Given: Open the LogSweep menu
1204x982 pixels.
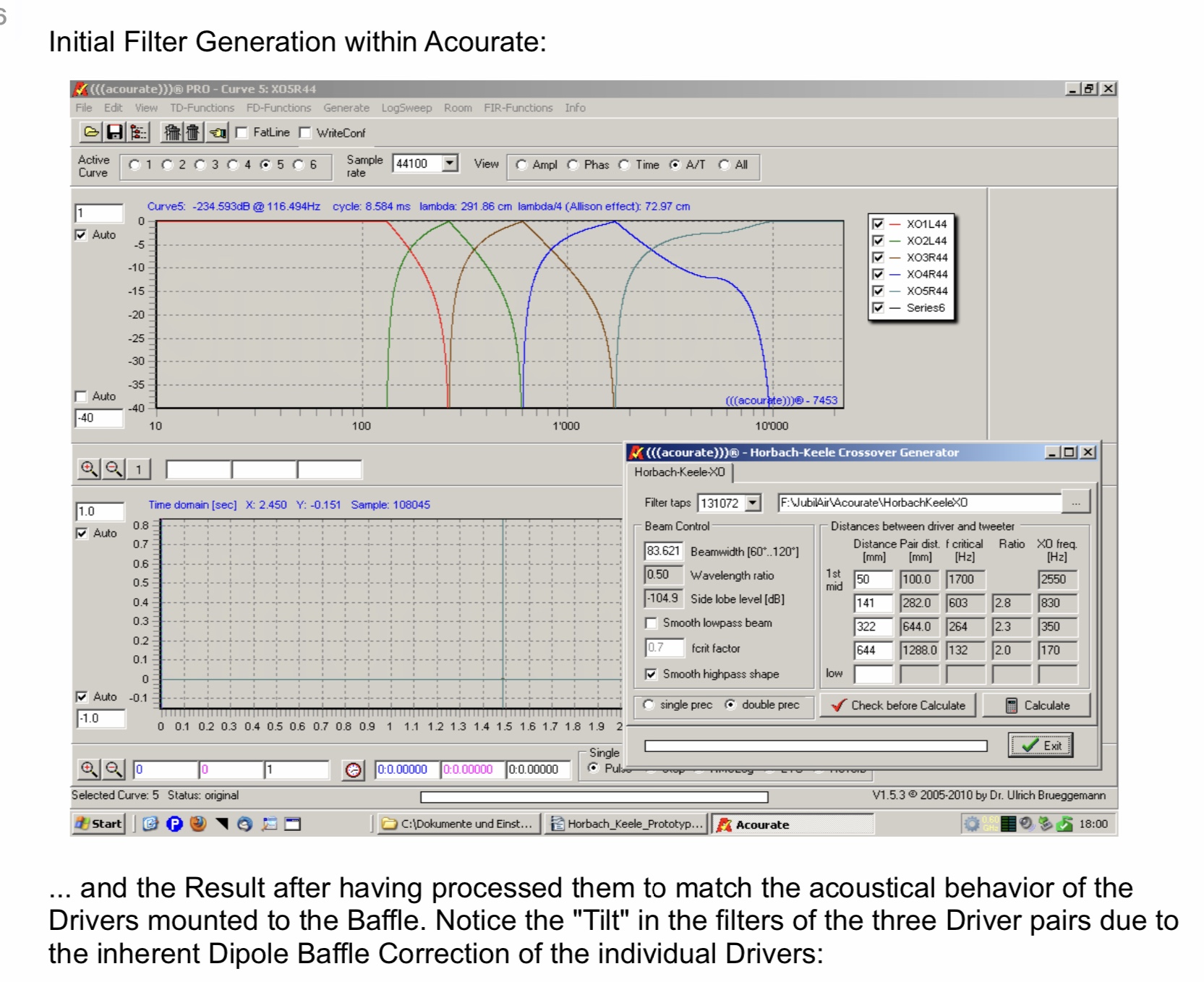Looking at the screenshot, I should (406, 108).
